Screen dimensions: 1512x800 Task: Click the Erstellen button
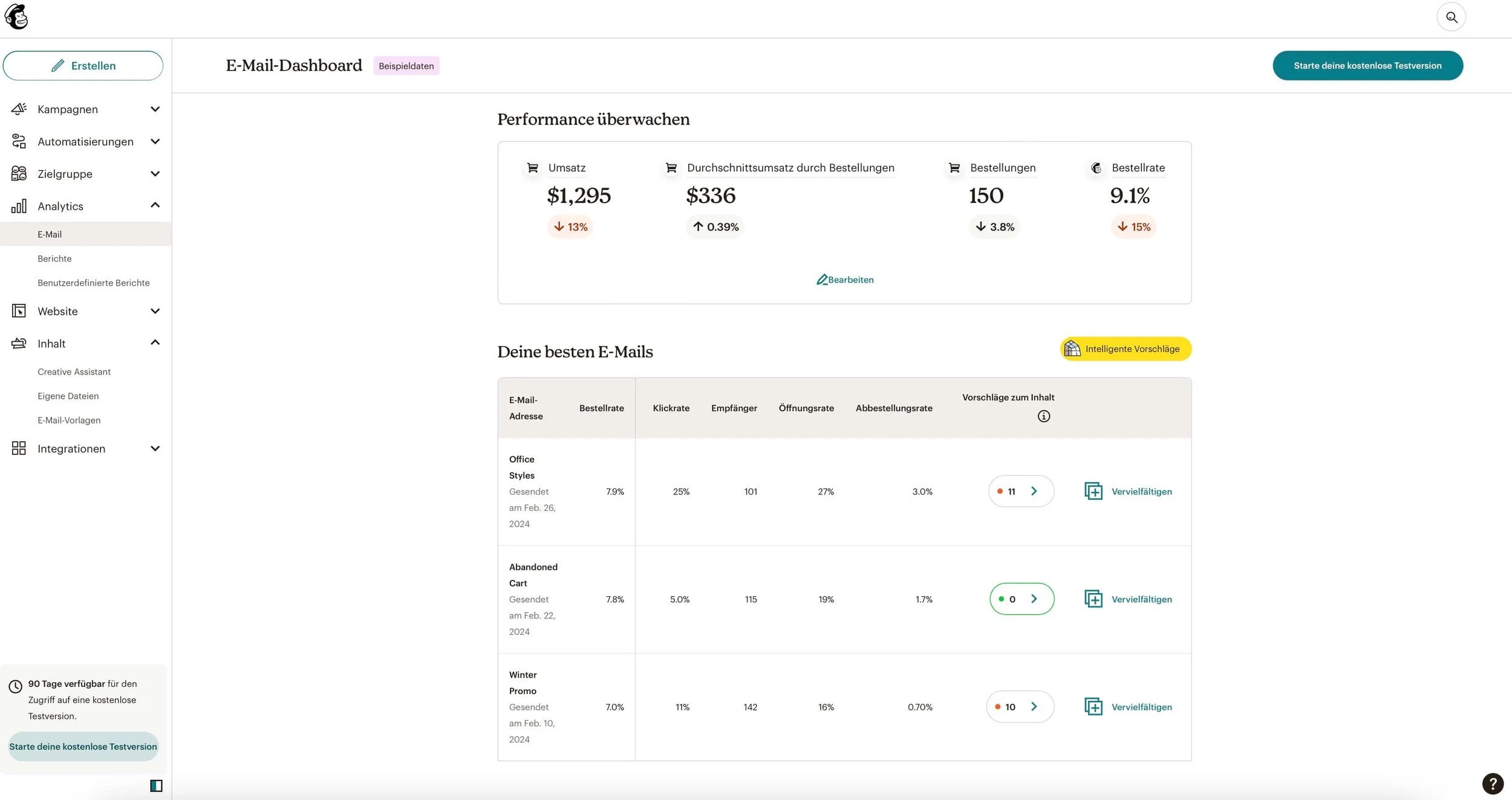[x=83, y=65]
